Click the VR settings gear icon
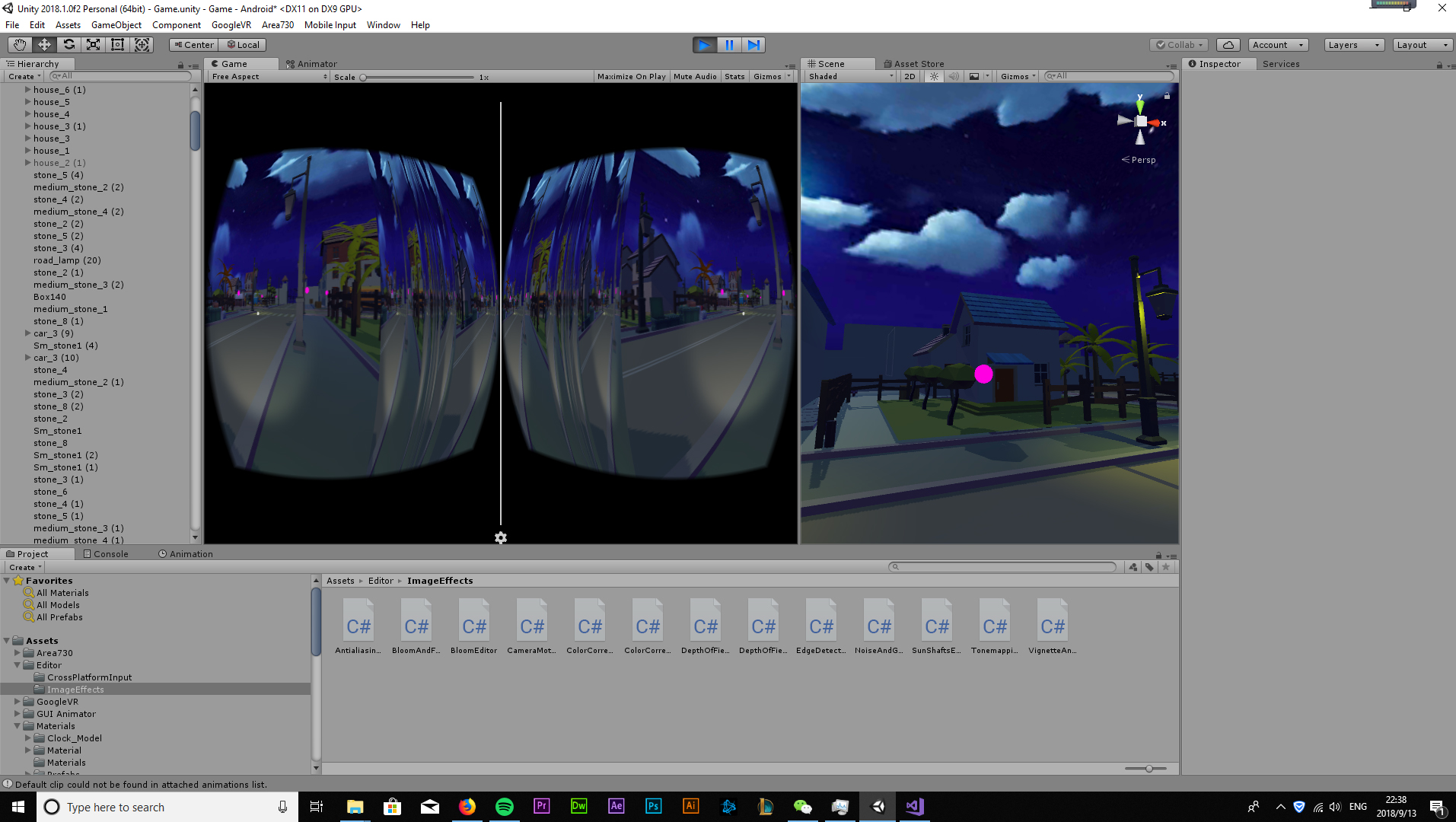The image size is (1456, 822). (500, 537)
